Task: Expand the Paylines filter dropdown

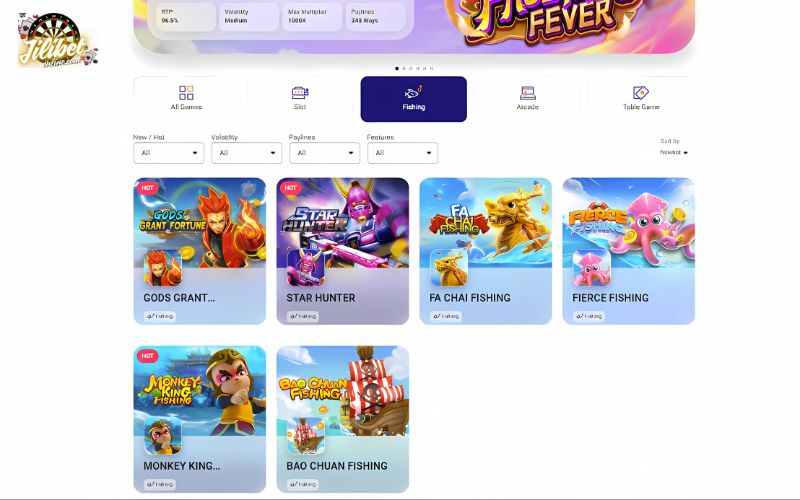Action: tap(324, 153)
